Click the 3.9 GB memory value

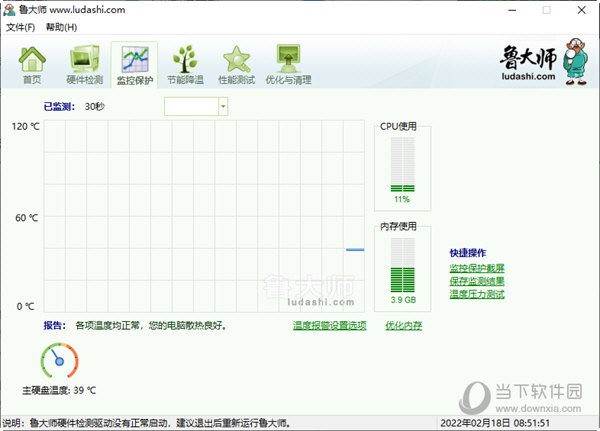(403, 300)
